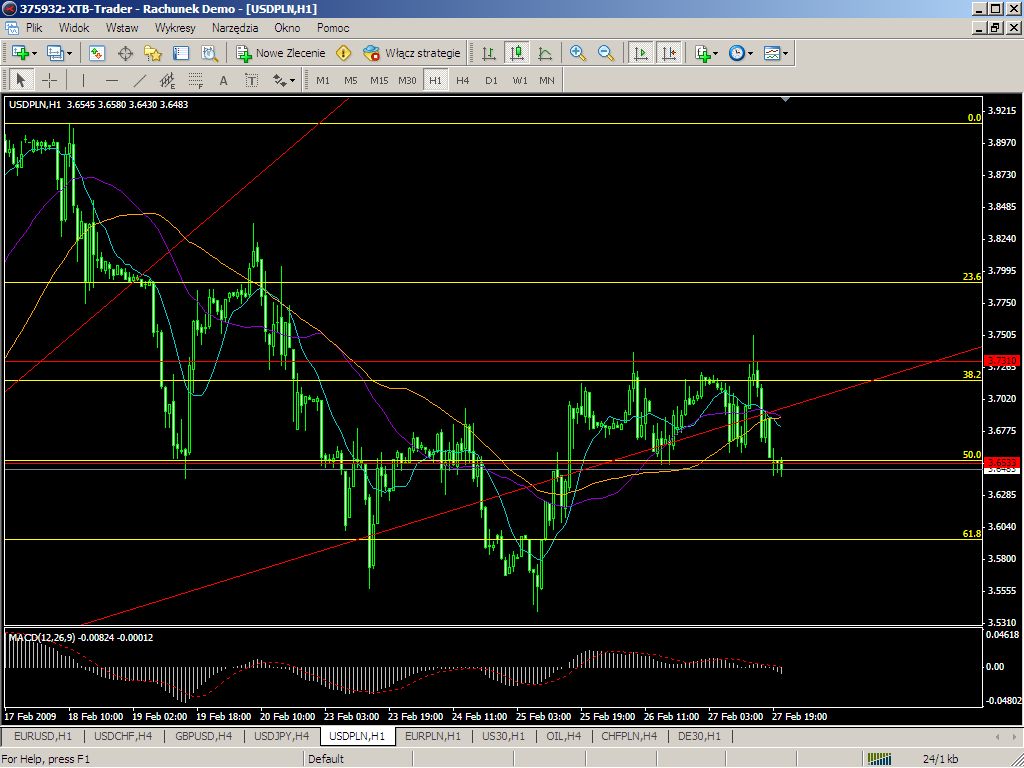Select the Fibonacci retracement tool
This screenshot has width=1024, height=768.
pos(195,80)
